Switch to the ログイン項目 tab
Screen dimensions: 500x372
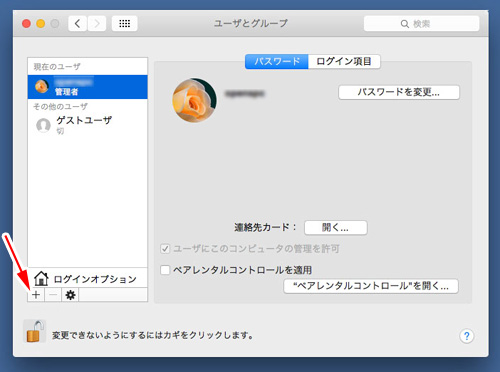(x=344, y=62)
